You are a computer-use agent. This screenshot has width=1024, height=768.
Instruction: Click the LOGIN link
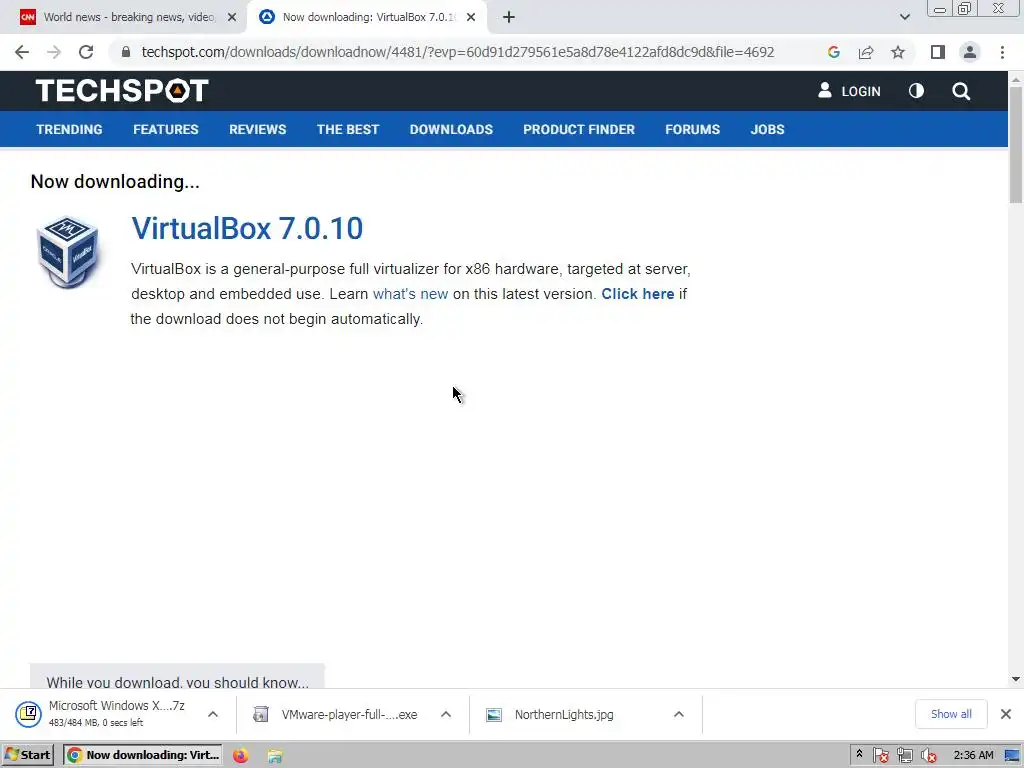point(849,91)
